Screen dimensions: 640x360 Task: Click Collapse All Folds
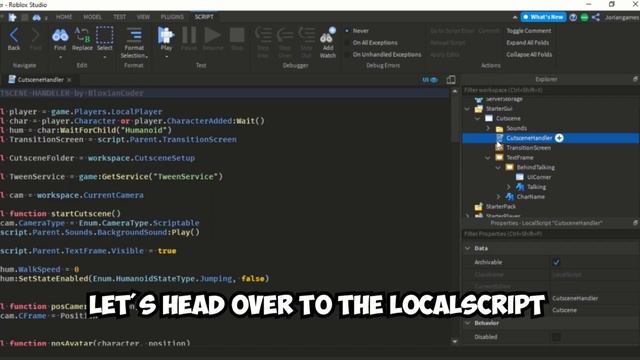(x=529, y=54)
